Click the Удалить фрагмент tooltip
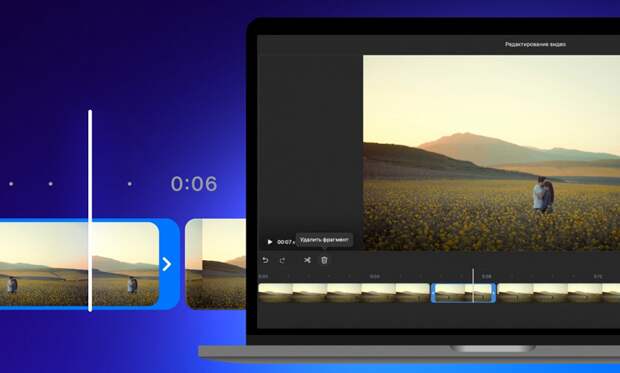The image size is (620, 373). pos(324,240)
